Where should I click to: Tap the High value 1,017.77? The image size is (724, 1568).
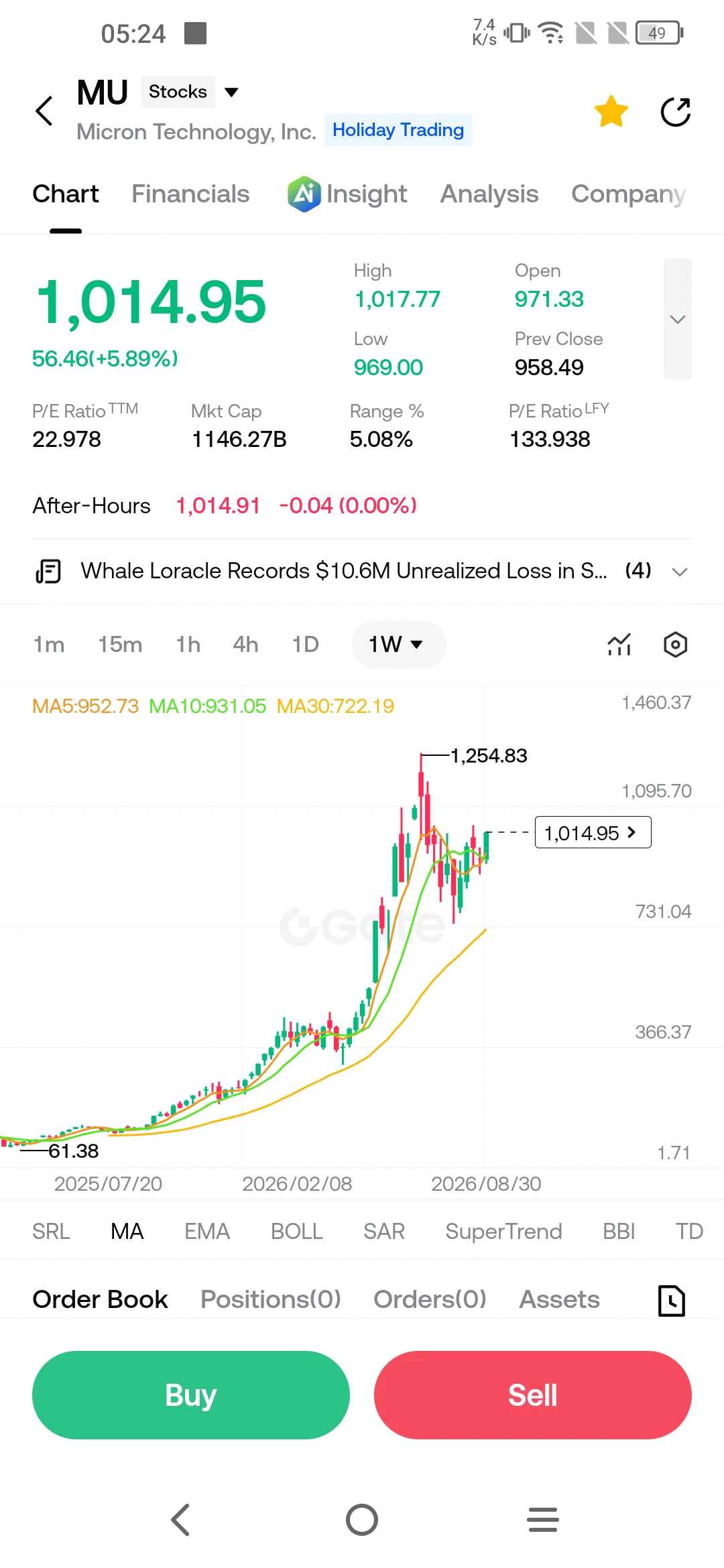tap(398, 300)
